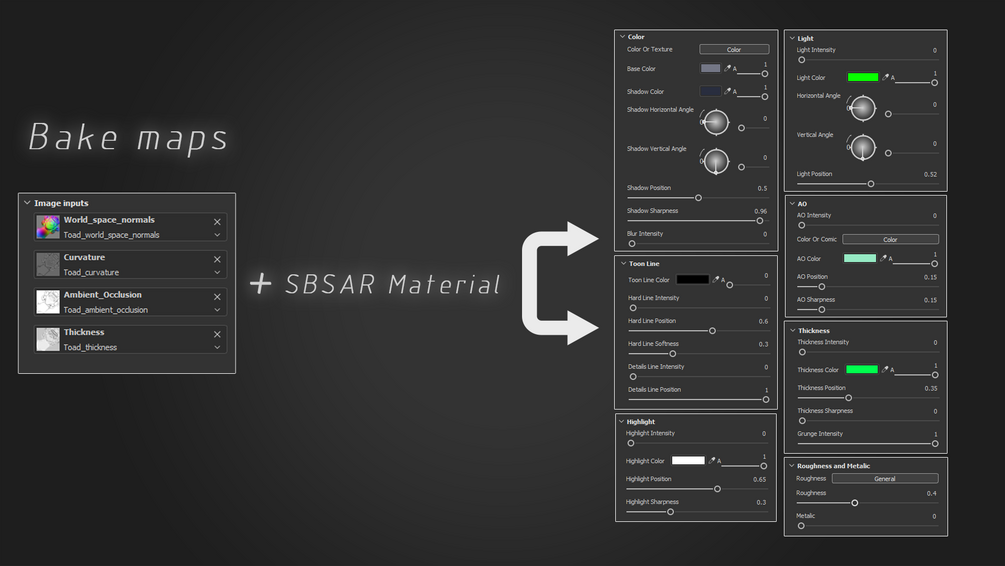The width and height of the screenshot is (1005, 566).
Task: Click the Highlight Intensity slider handle
Action: point(631,443)
